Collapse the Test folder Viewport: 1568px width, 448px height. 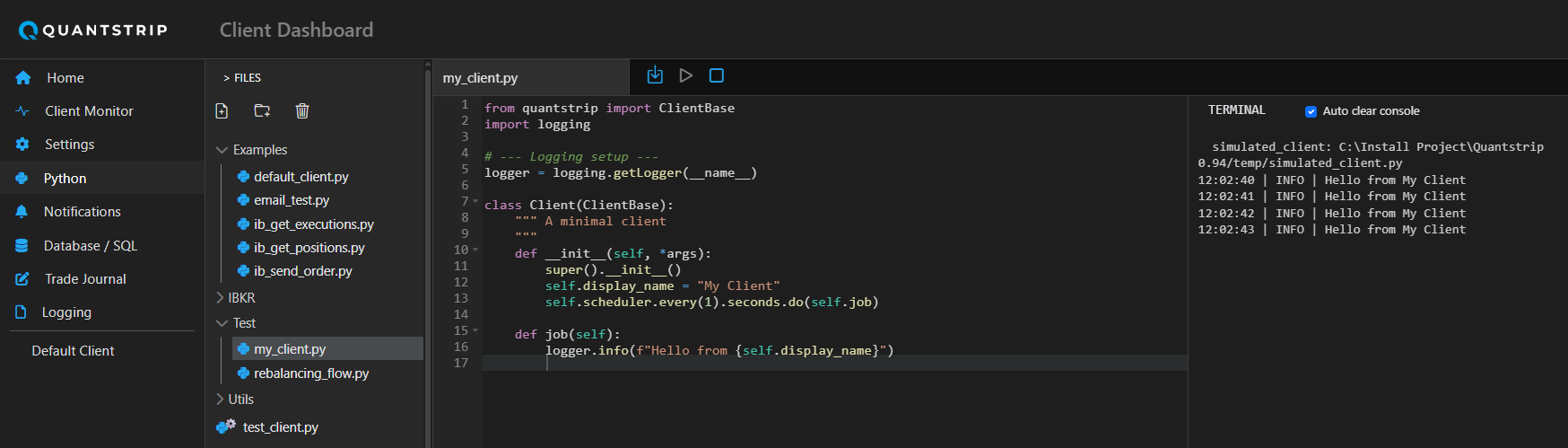click(222, 323)
